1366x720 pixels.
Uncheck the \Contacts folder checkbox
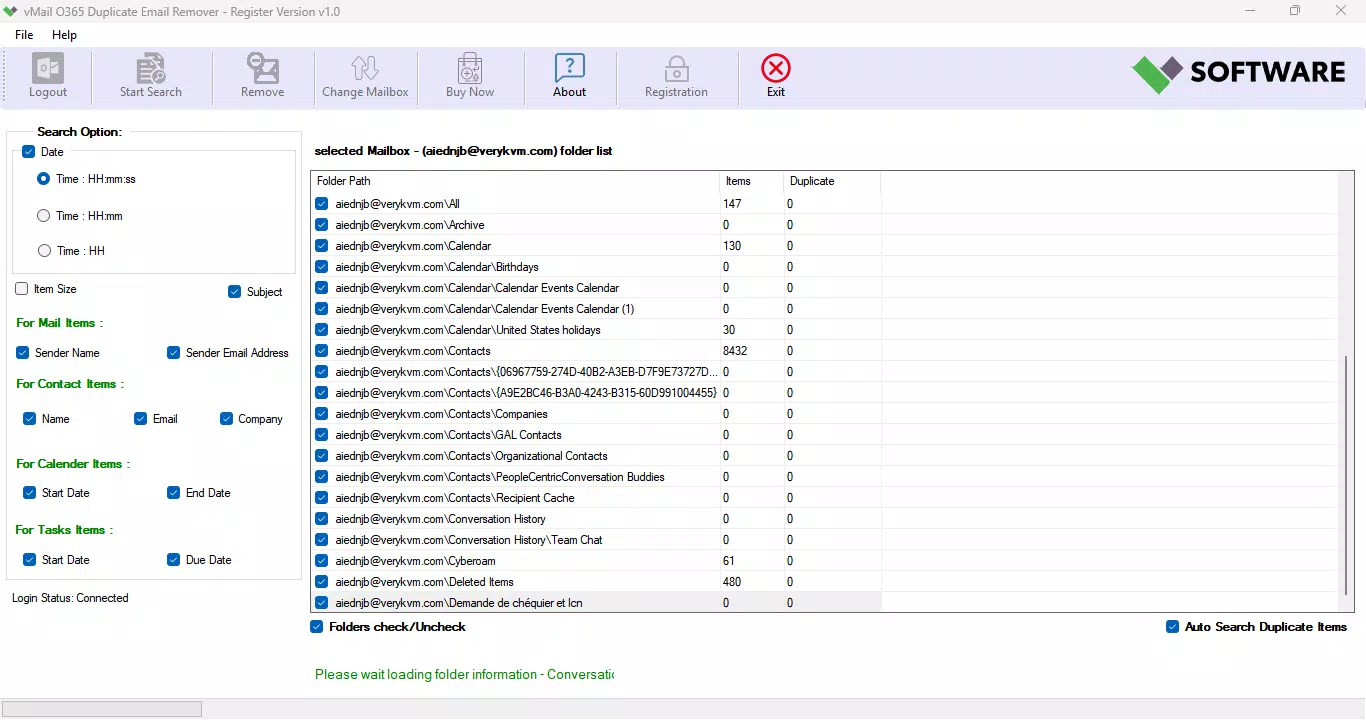pyautogui.click(x=321, y=351)
